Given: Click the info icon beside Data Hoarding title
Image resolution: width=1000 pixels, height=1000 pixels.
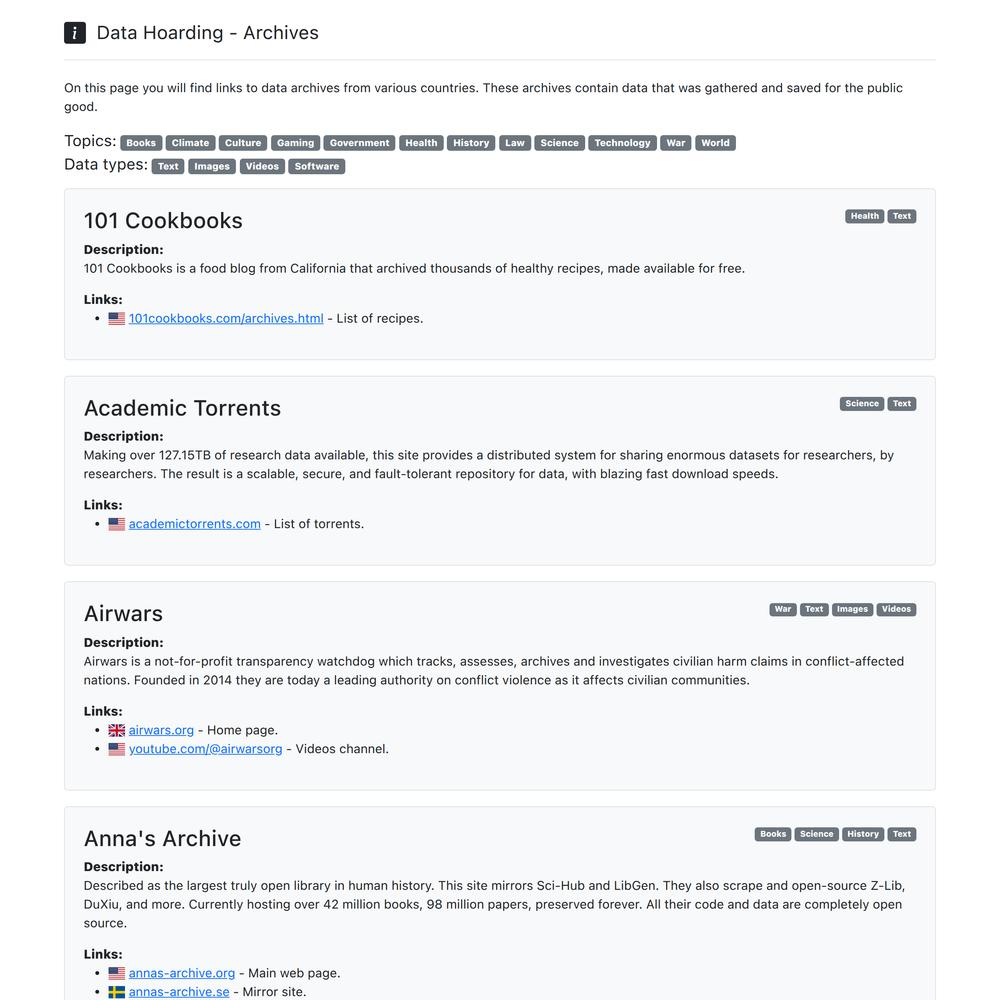Looking at the screenshot, I should coord(75,33).
